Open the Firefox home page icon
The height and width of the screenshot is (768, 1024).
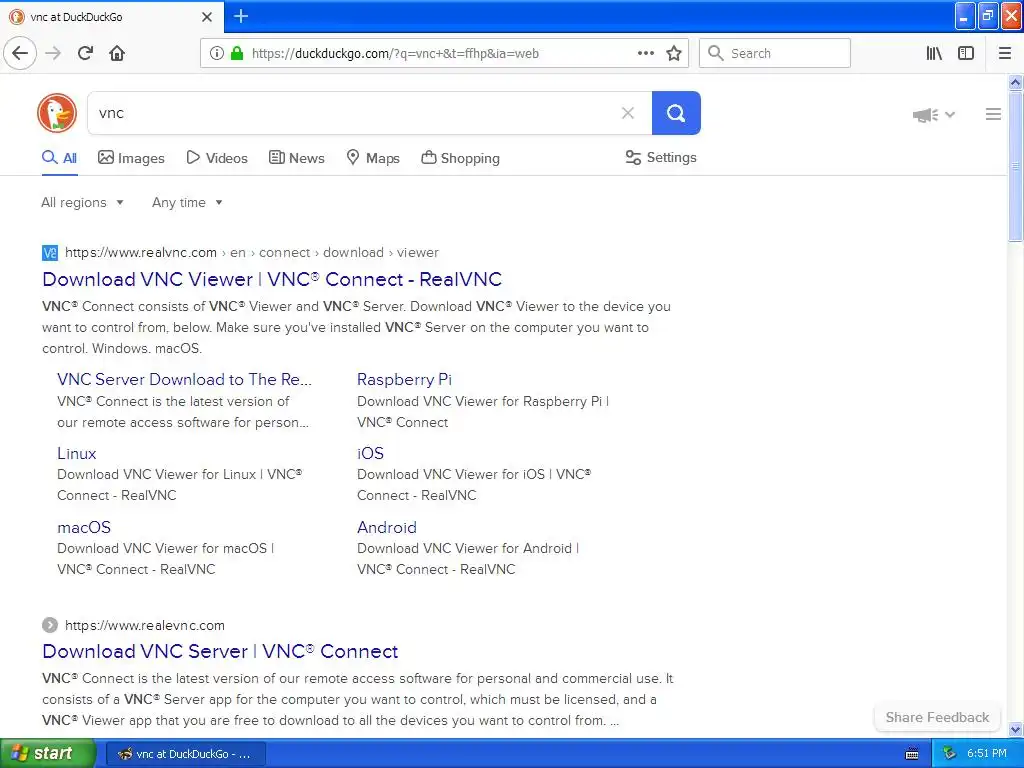click(x=117, y=53)
